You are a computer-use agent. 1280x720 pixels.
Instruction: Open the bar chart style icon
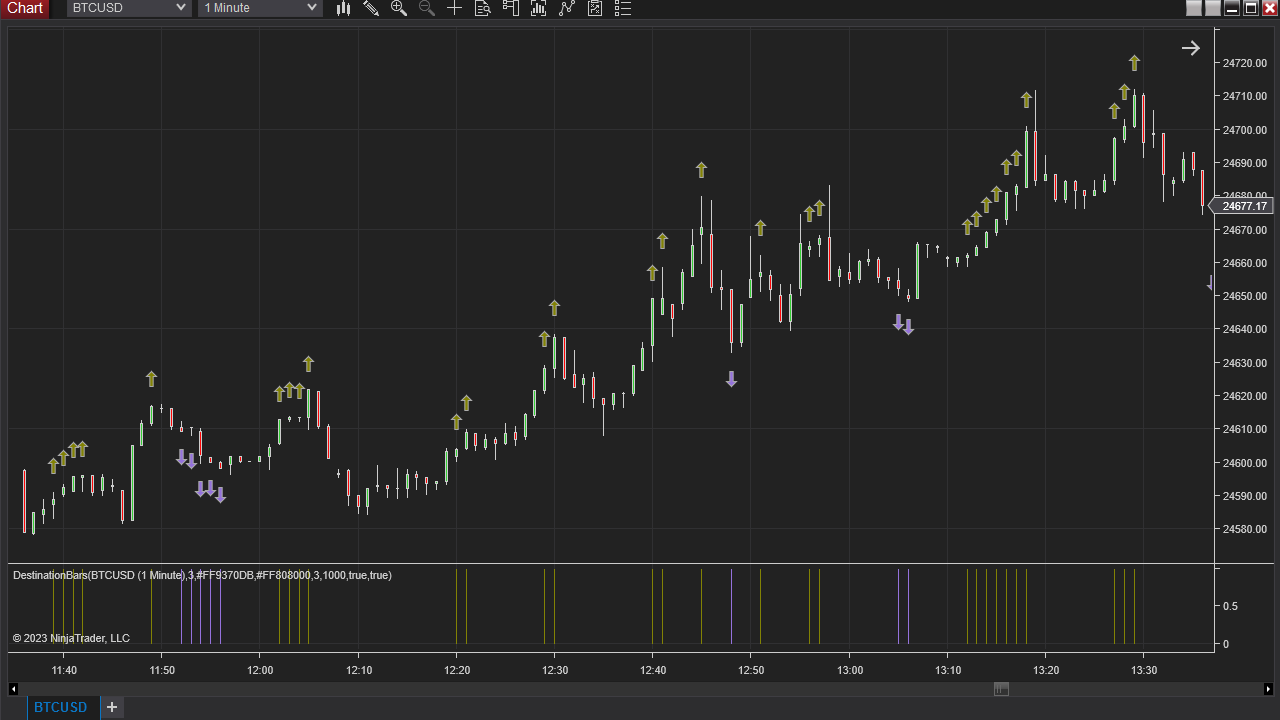point(343,8)
